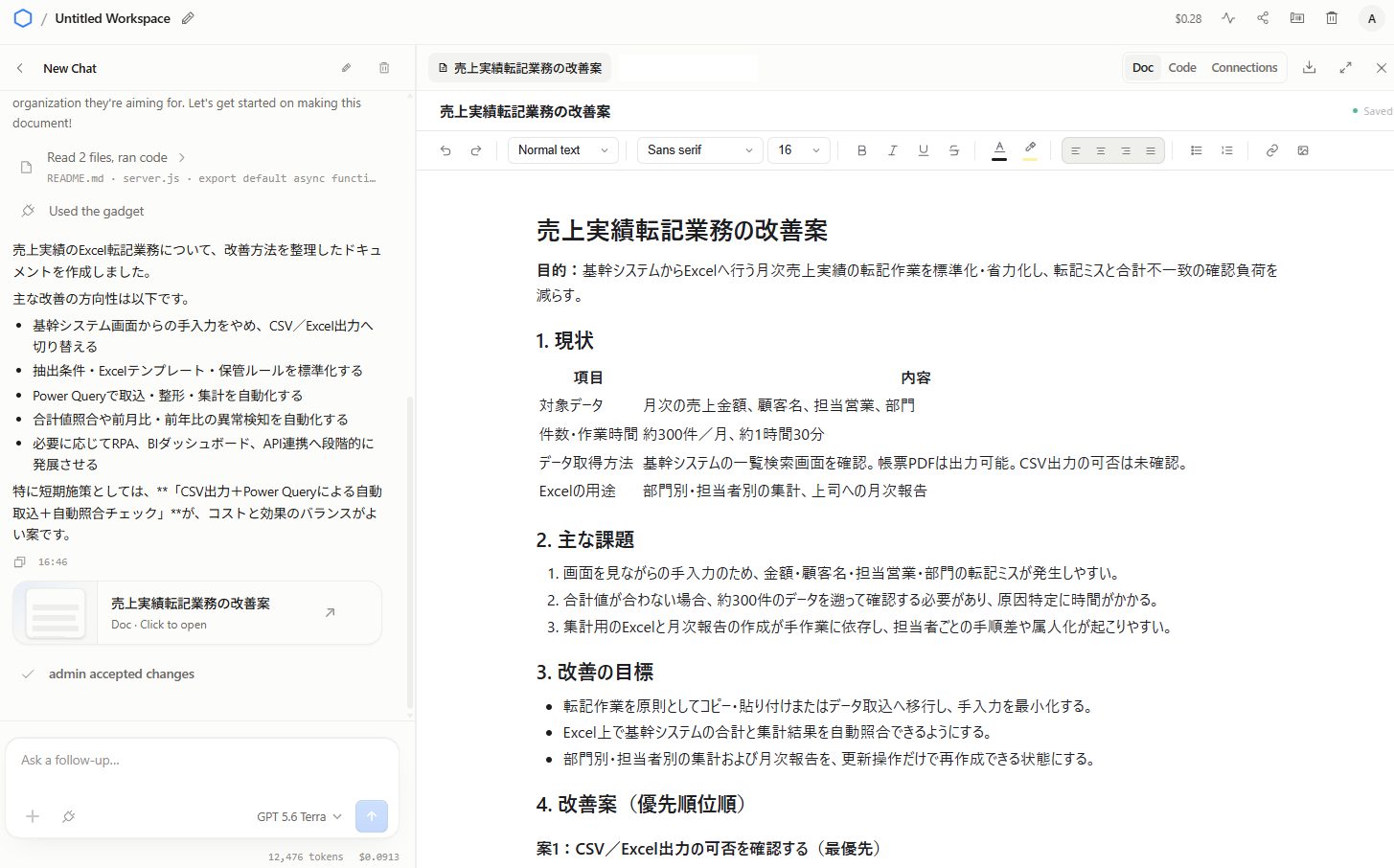The width and height of the screenshot is (1394, 868).
Task: Expand the Read 2 files, ran code step
Action: click(117, 157)
